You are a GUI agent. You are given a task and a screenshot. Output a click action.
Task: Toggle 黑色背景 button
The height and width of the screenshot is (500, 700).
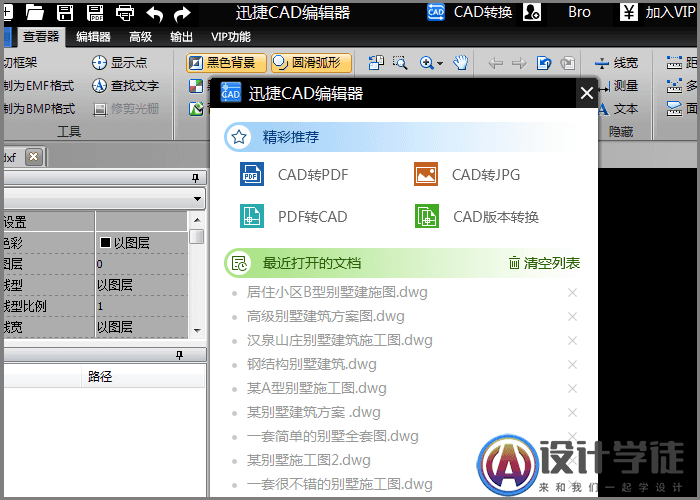tap(226, 63)
